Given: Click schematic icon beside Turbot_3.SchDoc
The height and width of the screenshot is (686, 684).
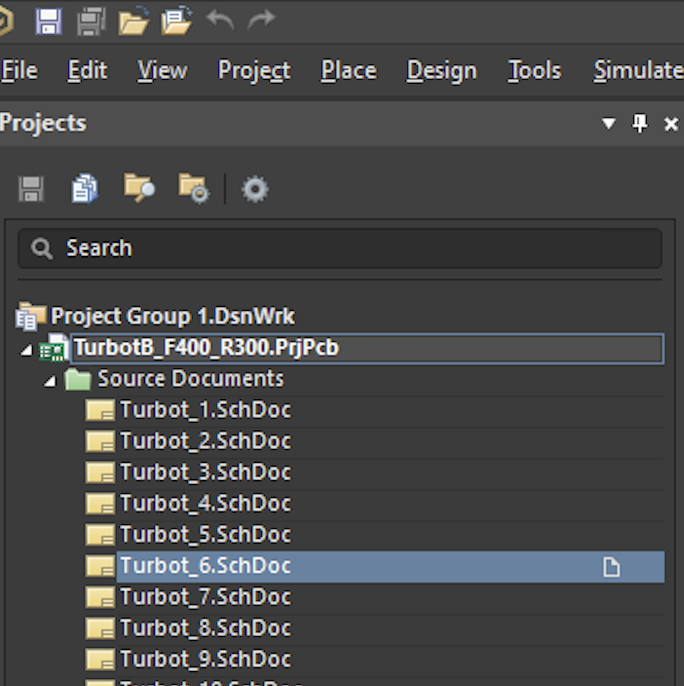Looking at the screenshot, I should (100, 472).
